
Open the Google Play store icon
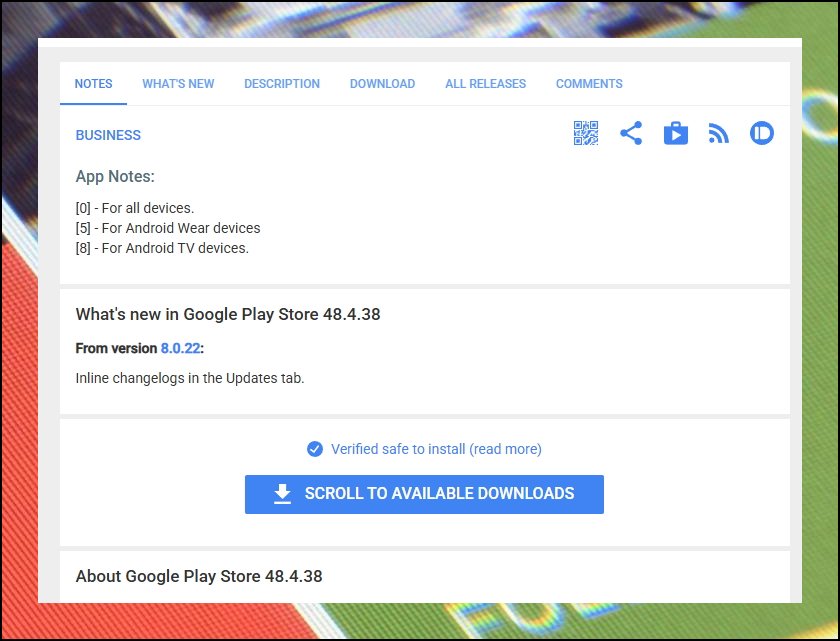676,133
